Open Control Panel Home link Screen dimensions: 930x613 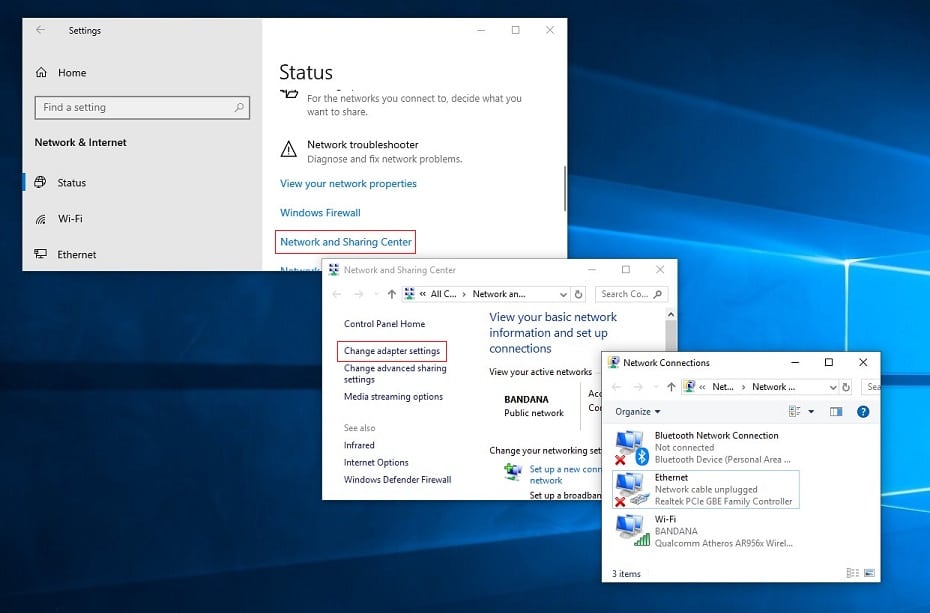point(384,324)
